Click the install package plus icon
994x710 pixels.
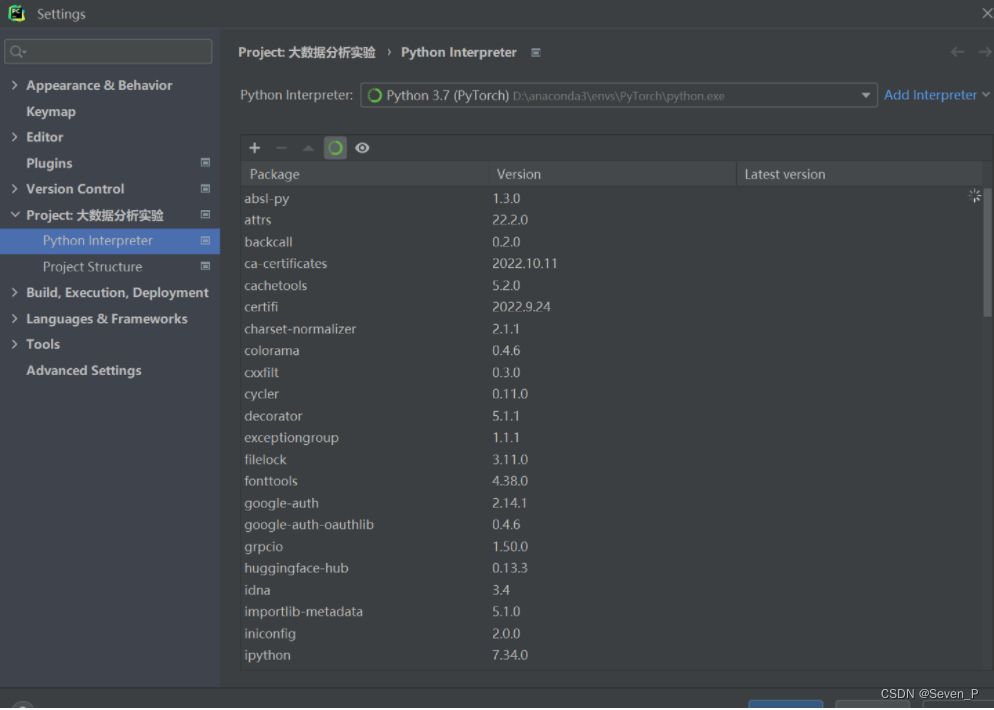click(x=255, y=148)
